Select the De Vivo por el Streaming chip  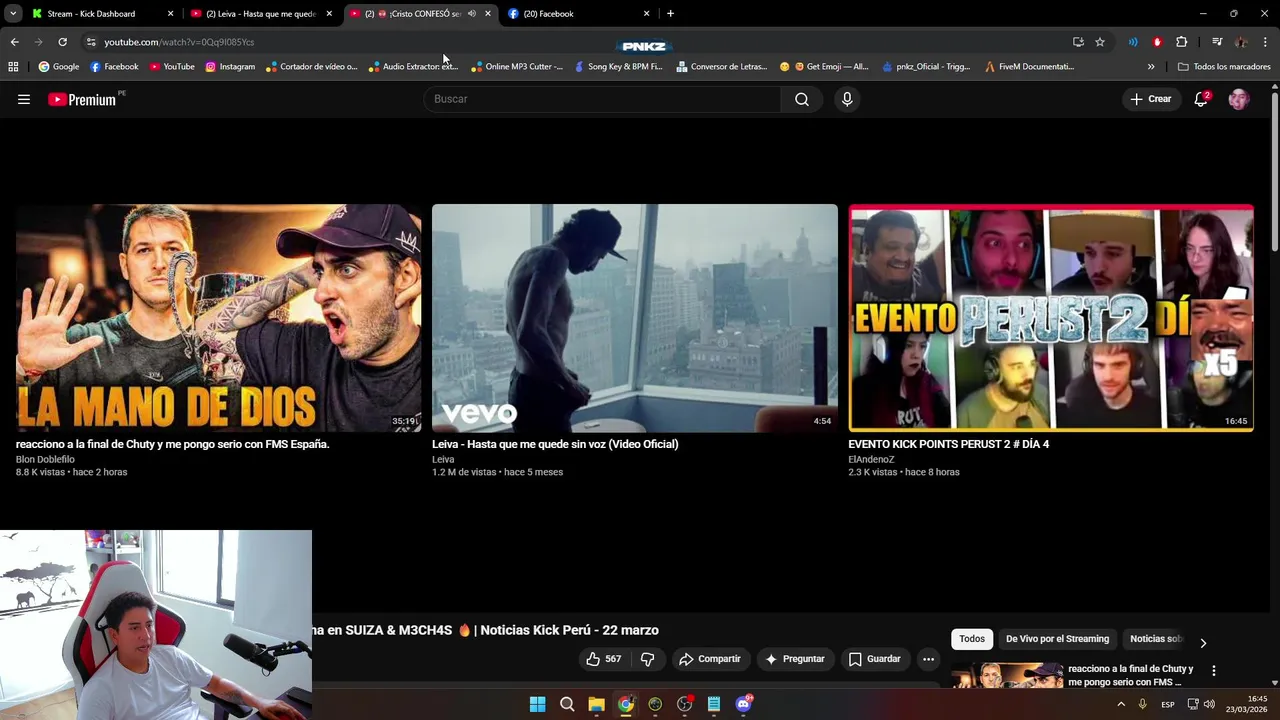pyautogui.click(x=1057, y=639)
